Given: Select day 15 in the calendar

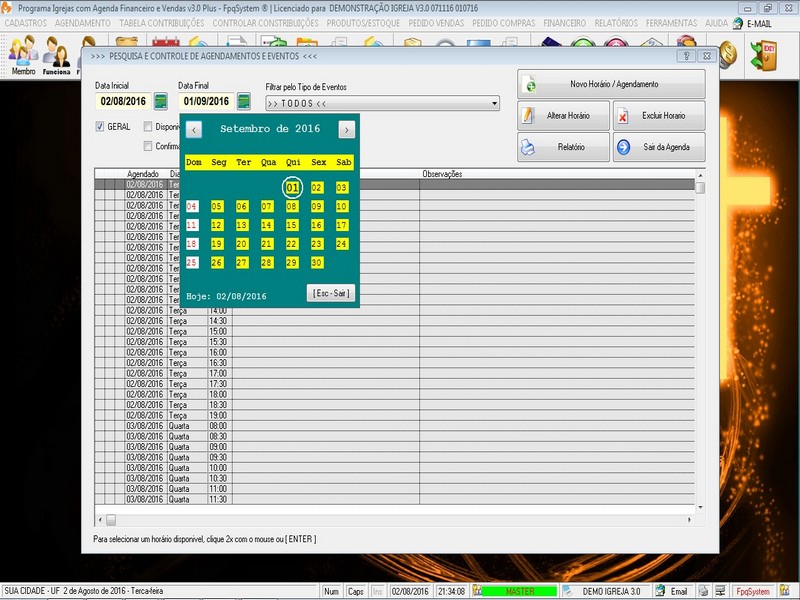Looking at the screenshot, I should point(292,225).
